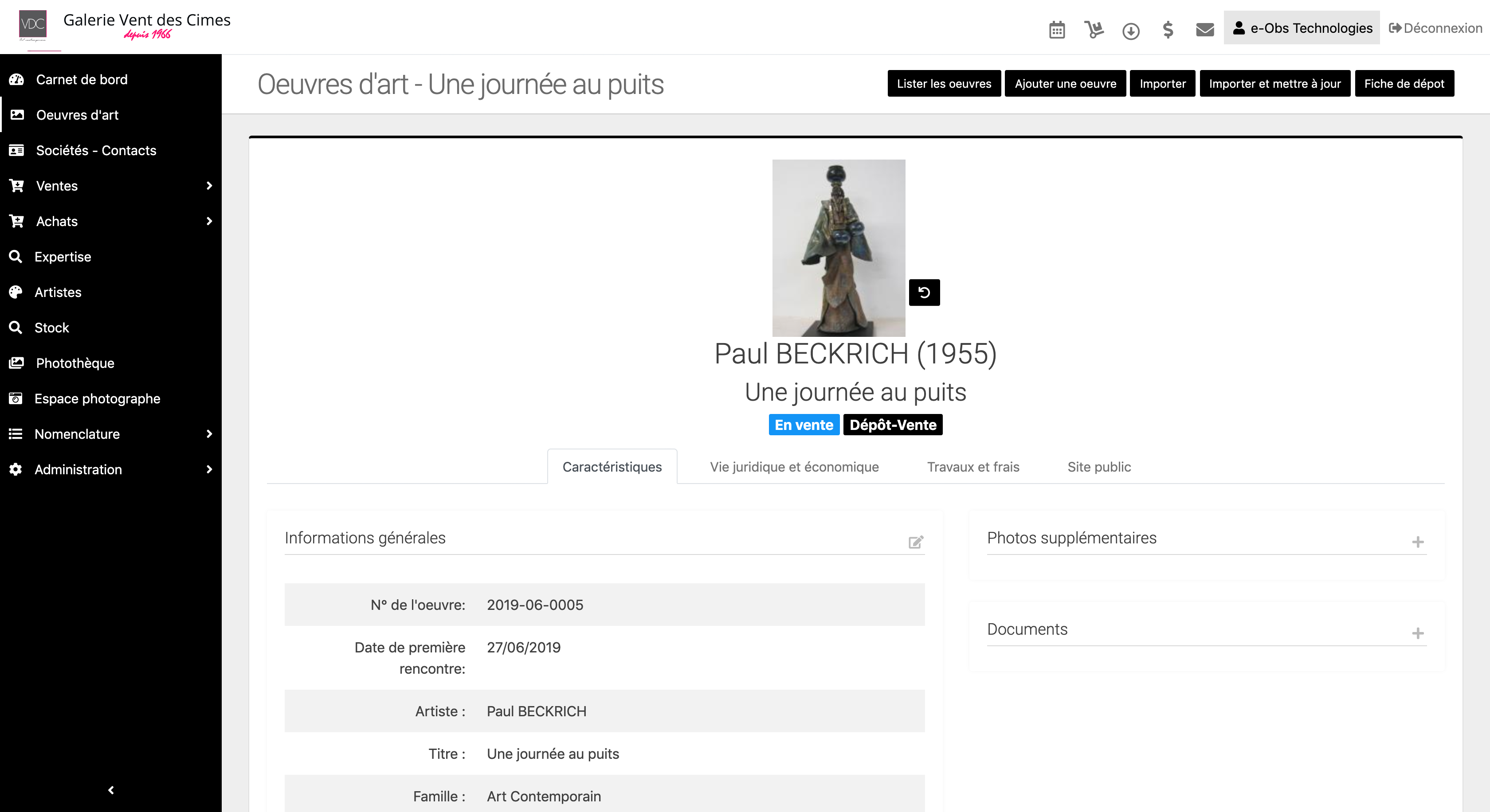This screenshot has width=1490, height=812.
Task: Click the Expertise magnifier icon
Action: tap(16, 257)
